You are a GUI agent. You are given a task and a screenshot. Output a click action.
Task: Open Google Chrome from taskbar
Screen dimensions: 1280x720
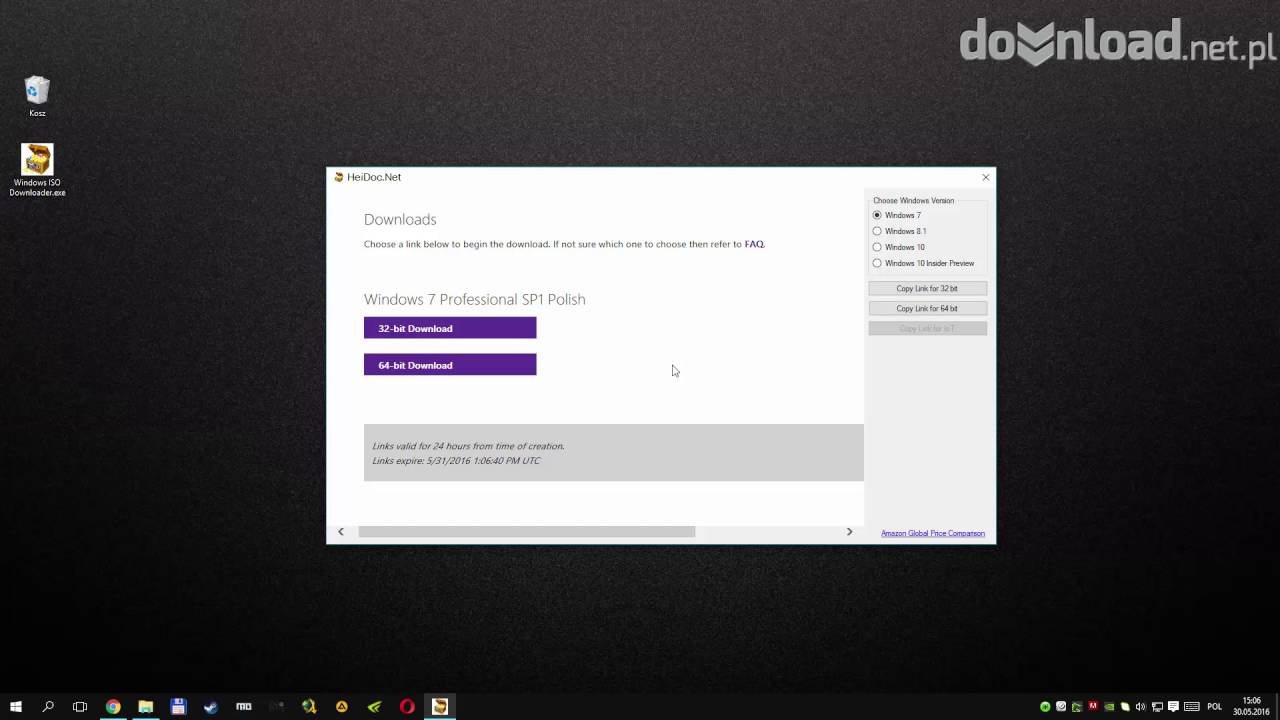coord(113,707)
